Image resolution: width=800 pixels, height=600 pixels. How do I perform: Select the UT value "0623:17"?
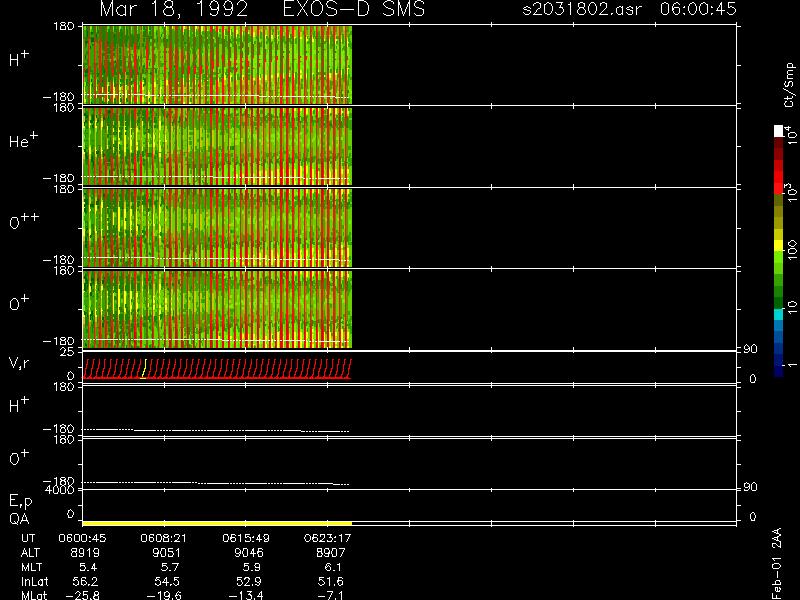pyautogui.click(x=328, y=538)
